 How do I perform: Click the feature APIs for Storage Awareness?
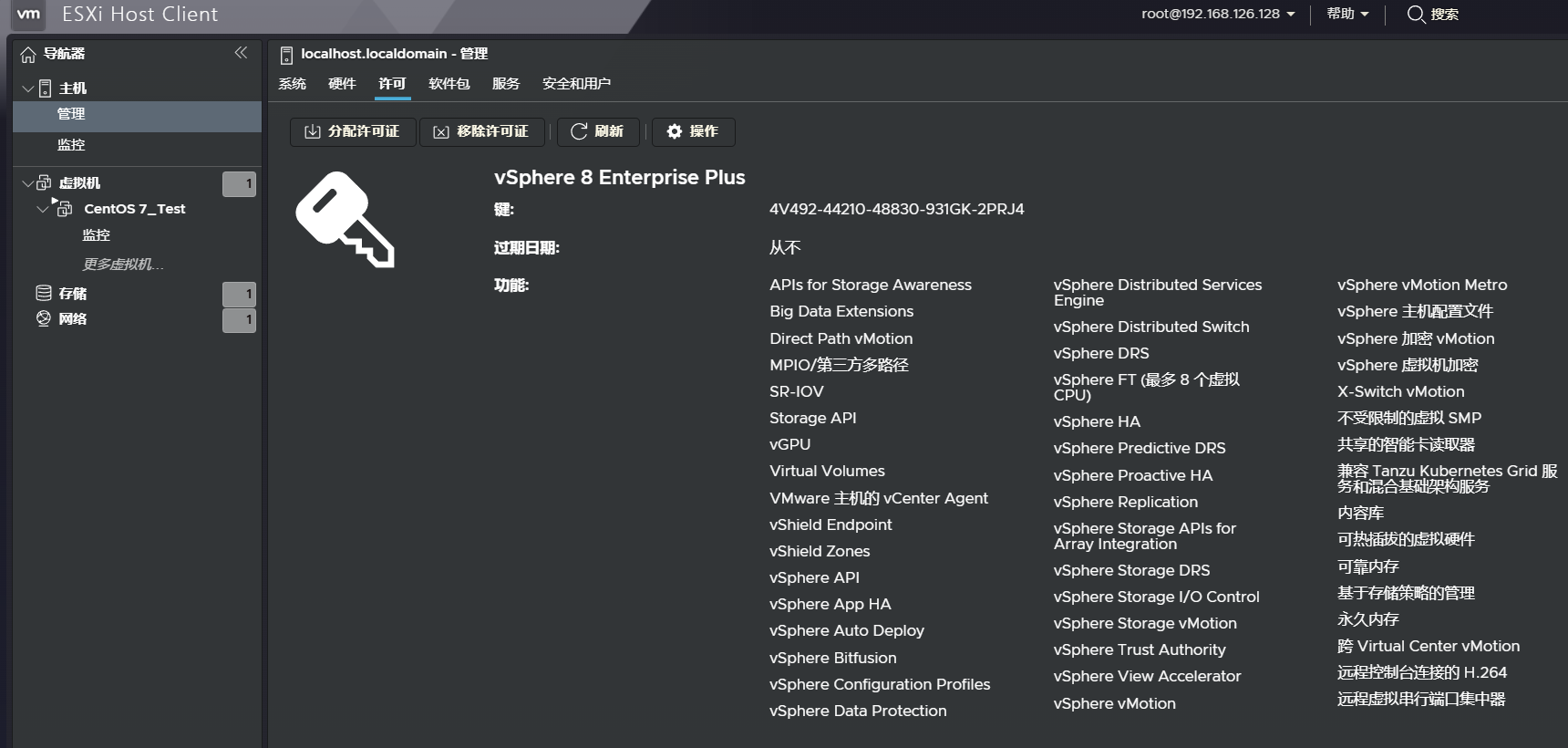click(871, 285)
